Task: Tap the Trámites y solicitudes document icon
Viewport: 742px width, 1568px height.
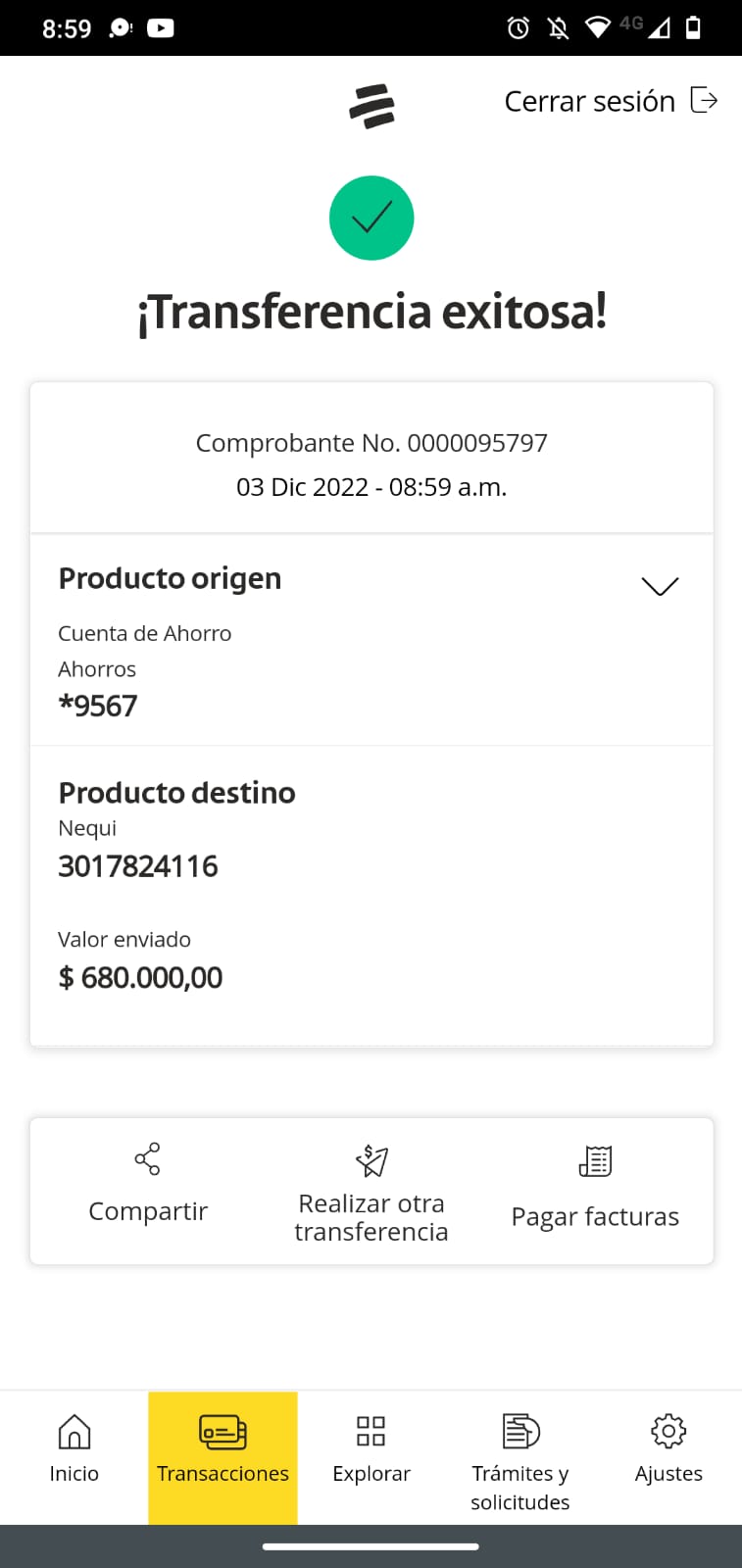Action: (x=520, y=1432)
